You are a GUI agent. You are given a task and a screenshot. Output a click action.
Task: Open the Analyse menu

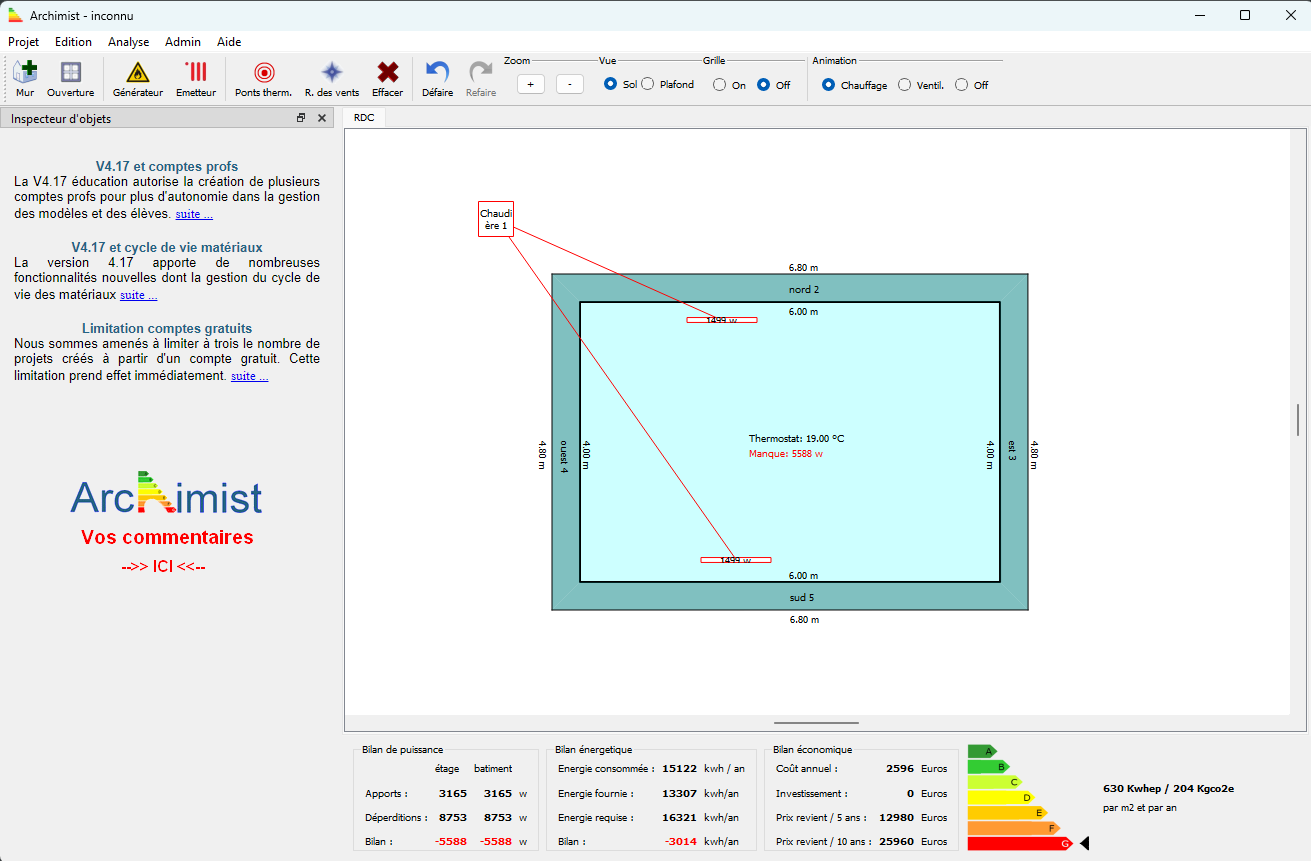128,42
